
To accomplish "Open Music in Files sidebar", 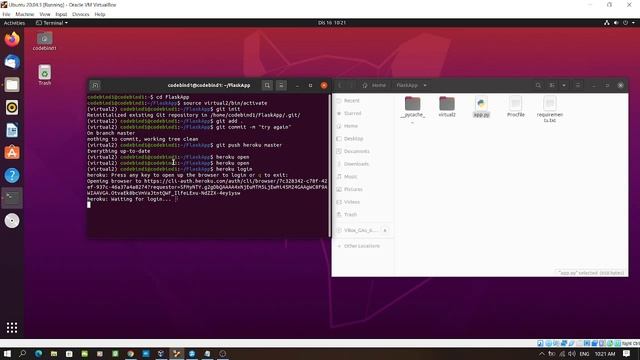I will [363, 176].
